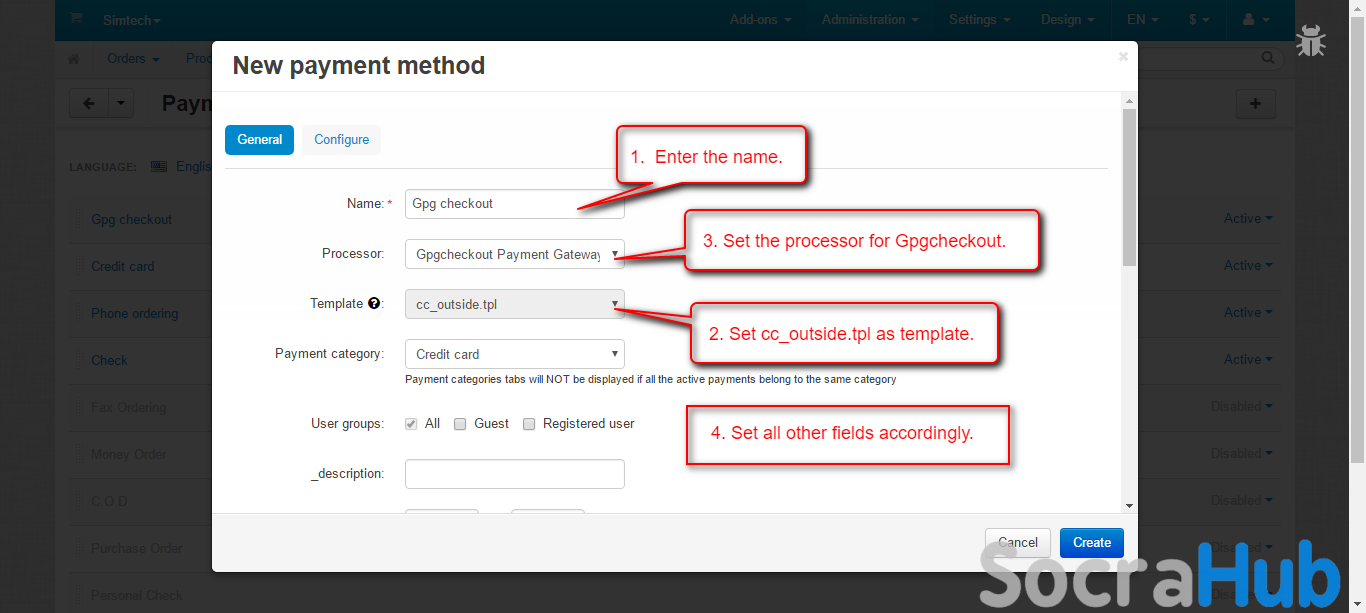
Task: Click the search magnifier icon
Action: coord(1269,58)
